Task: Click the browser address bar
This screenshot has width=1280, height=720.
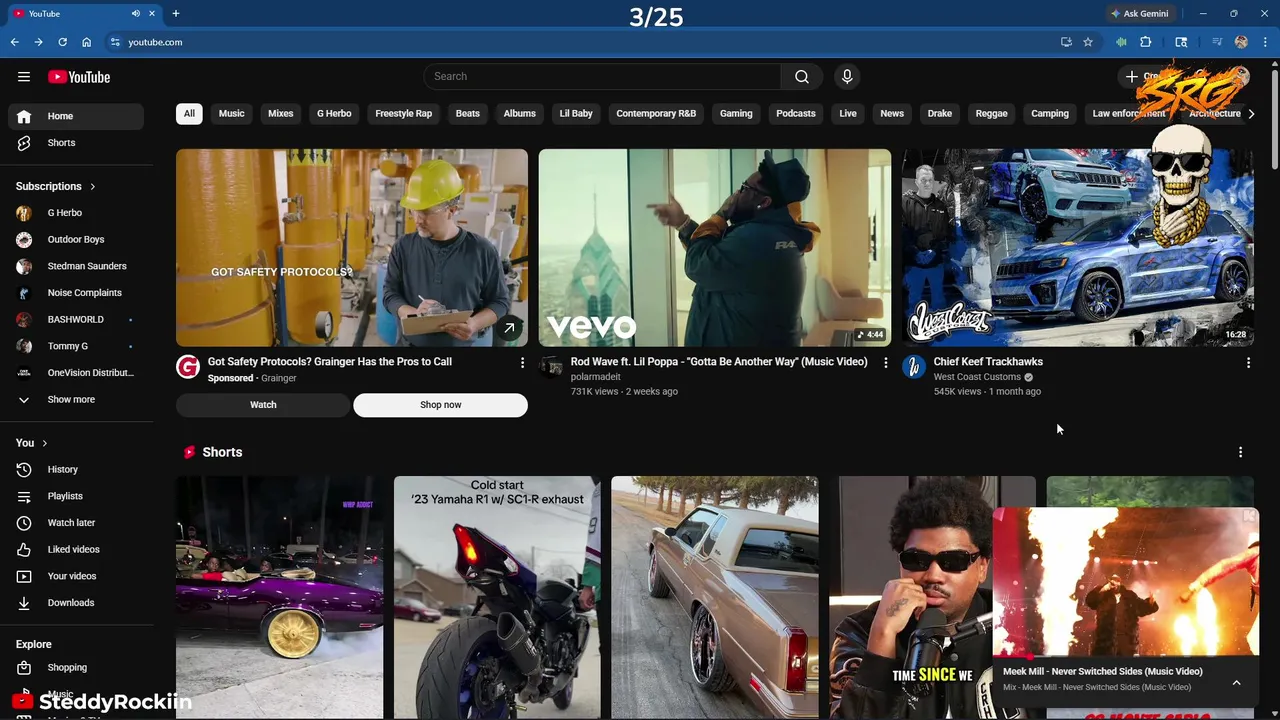Action: (580, 42)
